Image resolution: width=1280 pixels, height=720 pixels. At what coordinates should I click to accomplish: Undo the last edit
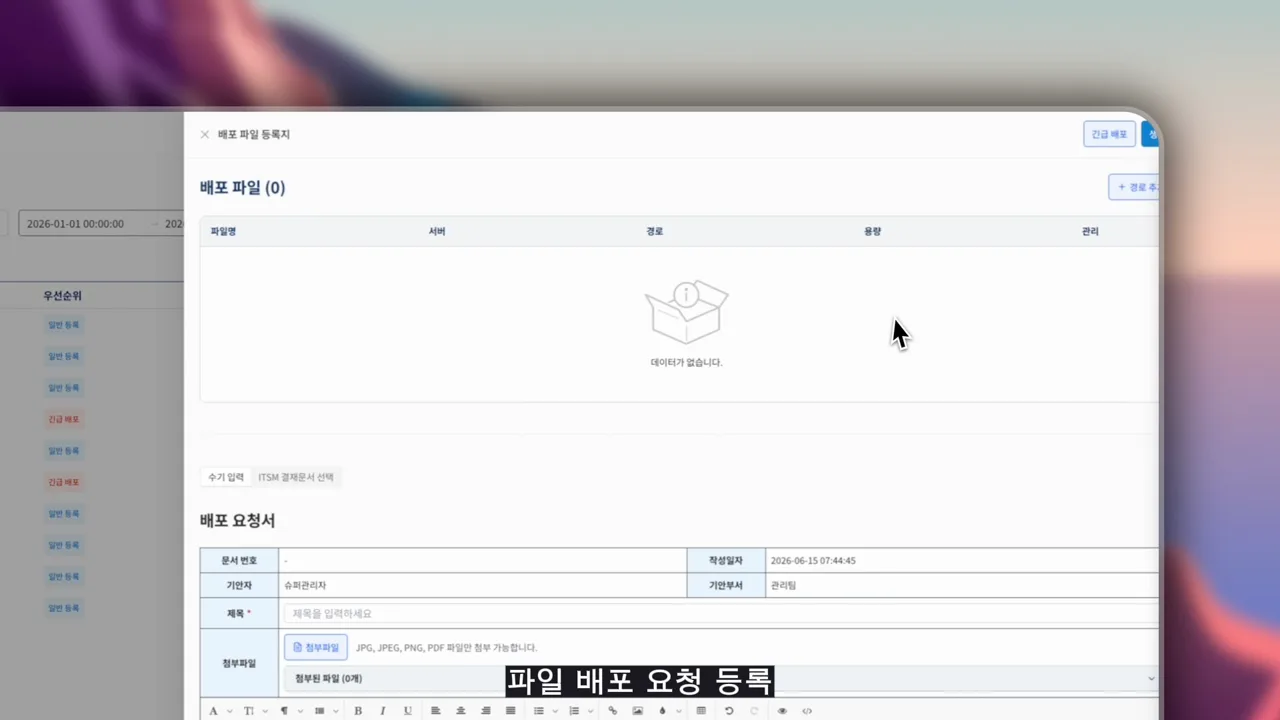729,711
